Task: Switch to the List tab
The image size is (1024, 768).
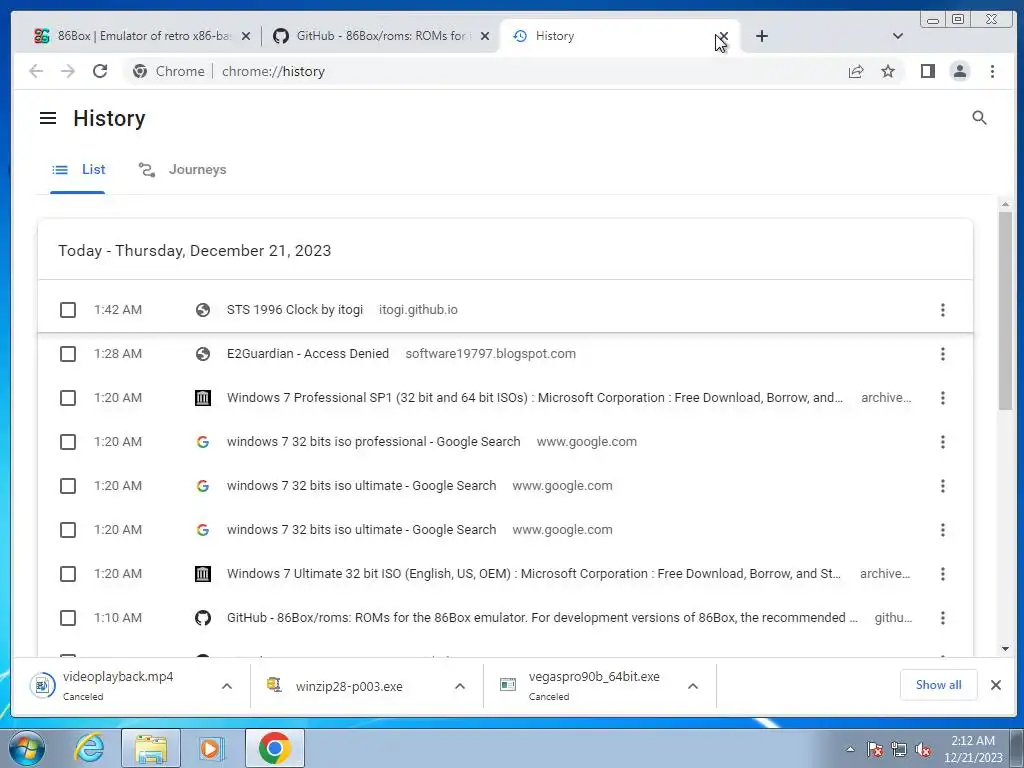Action: coord(78,170)
